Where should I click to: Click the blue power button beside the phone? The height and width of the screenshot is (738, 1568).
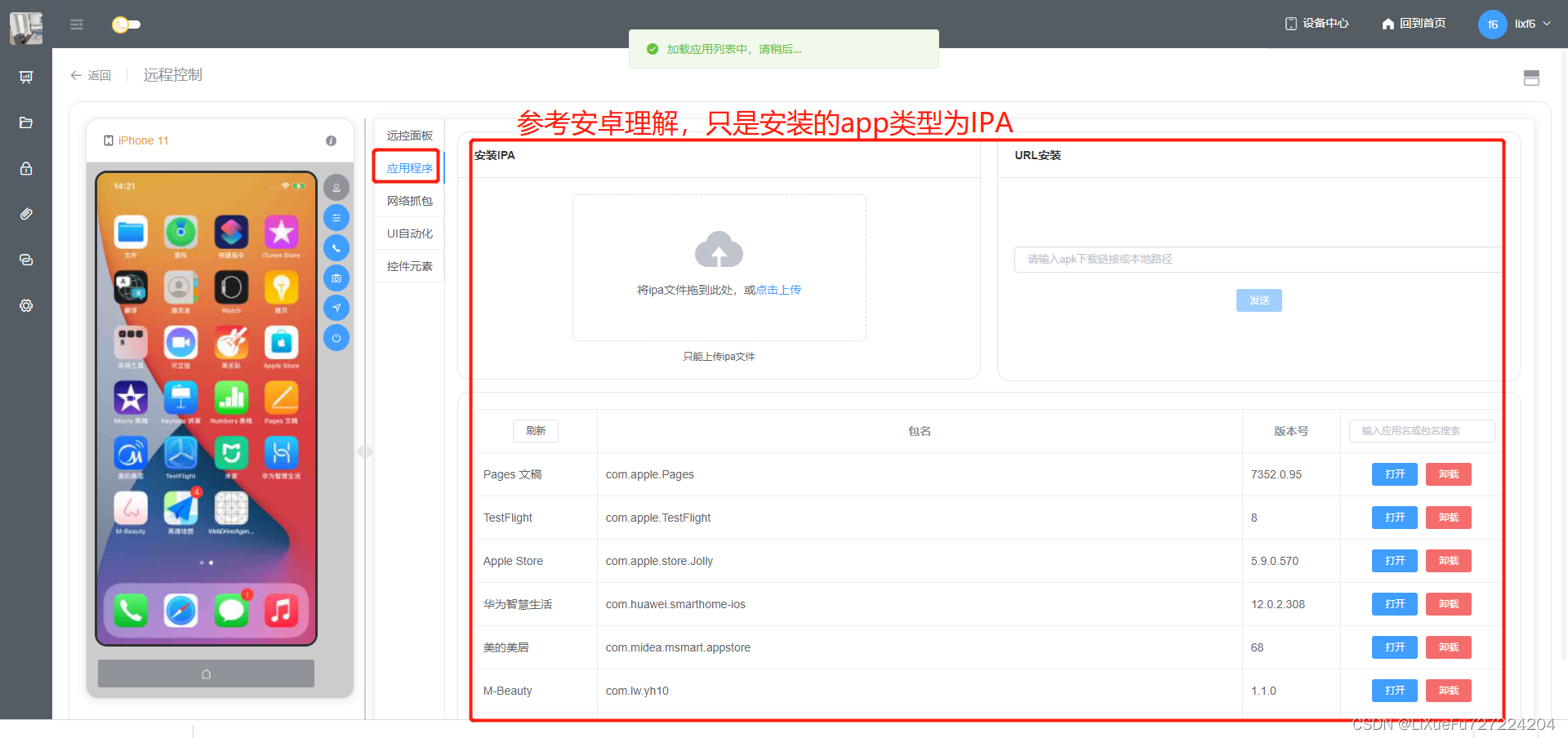[336, 338]
